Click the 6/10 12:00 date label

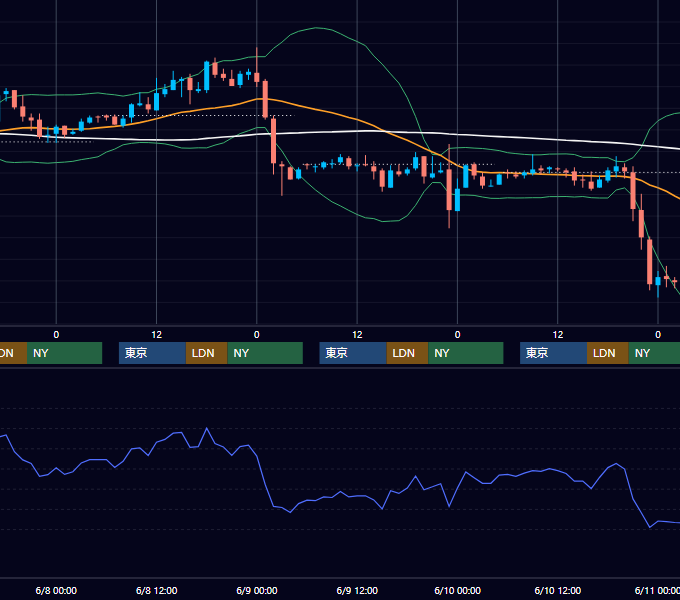pos(558,590)
